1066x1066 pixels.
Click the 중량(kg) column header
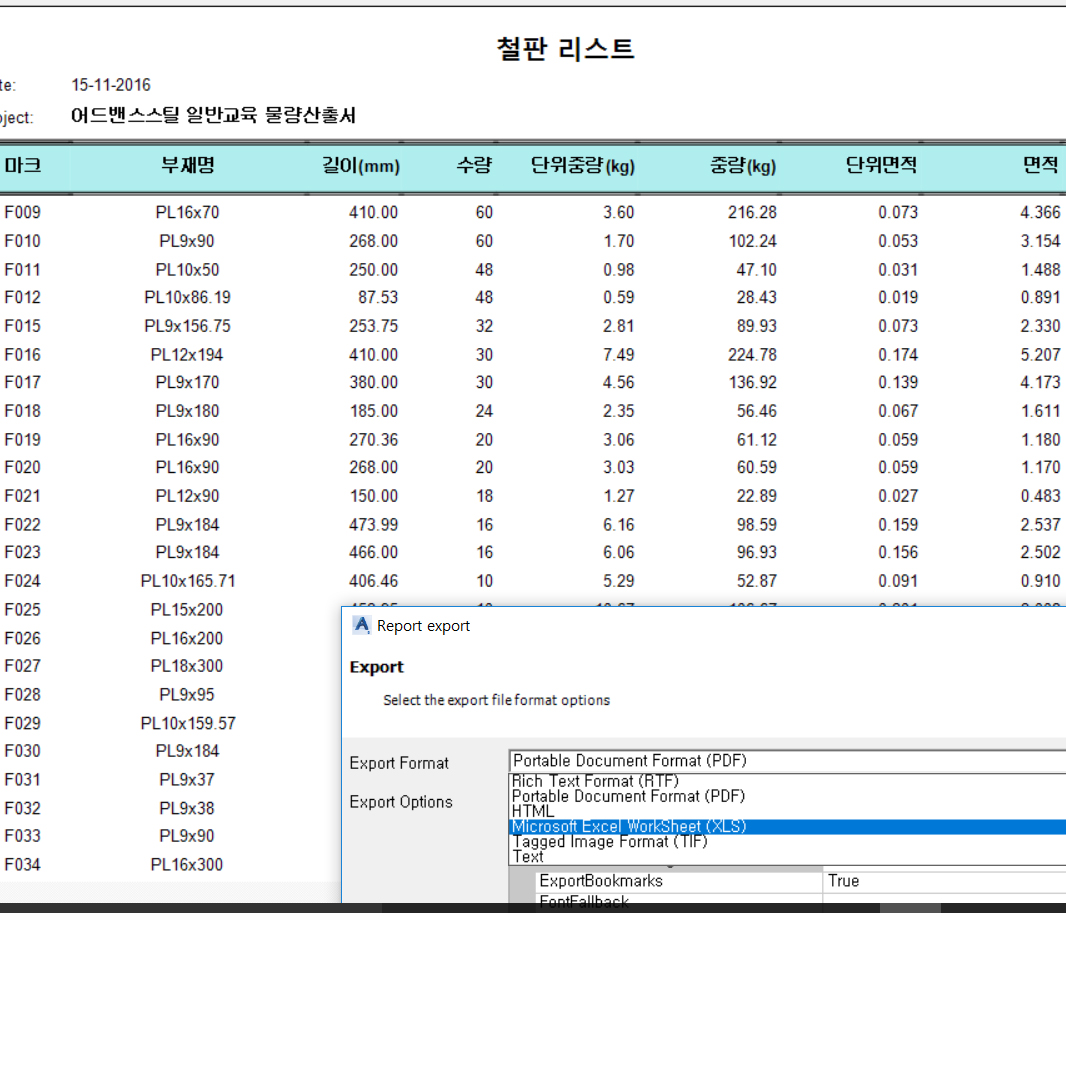click(x=743, y=165)
